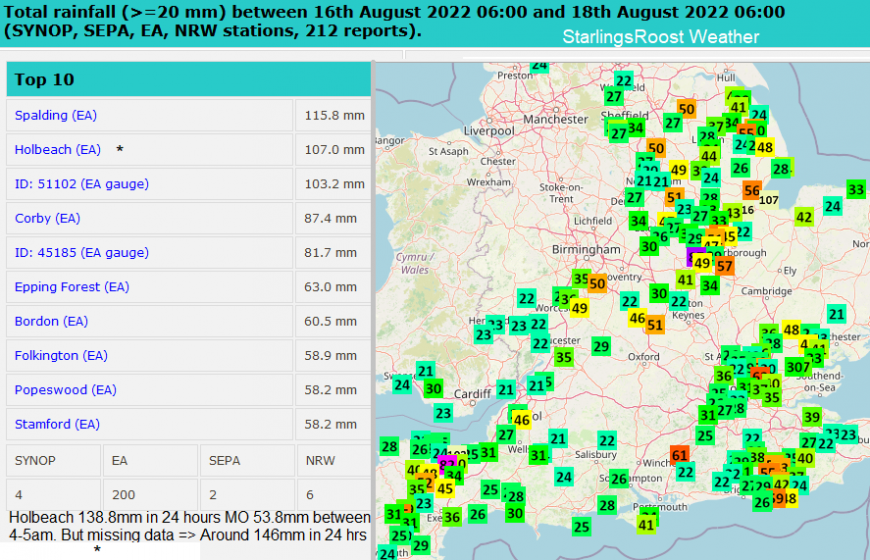Open the Corby (EA) station link
The image size is (870, 560).
point(47,219)
